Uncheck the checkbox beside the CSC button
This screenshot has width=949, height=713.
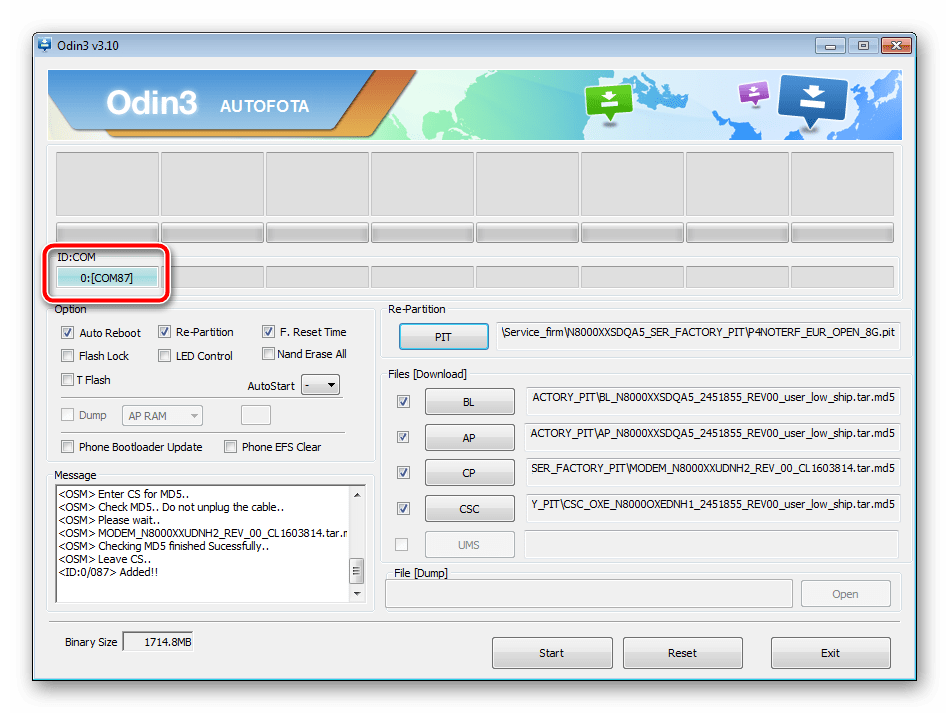click(x=403, y=508)
